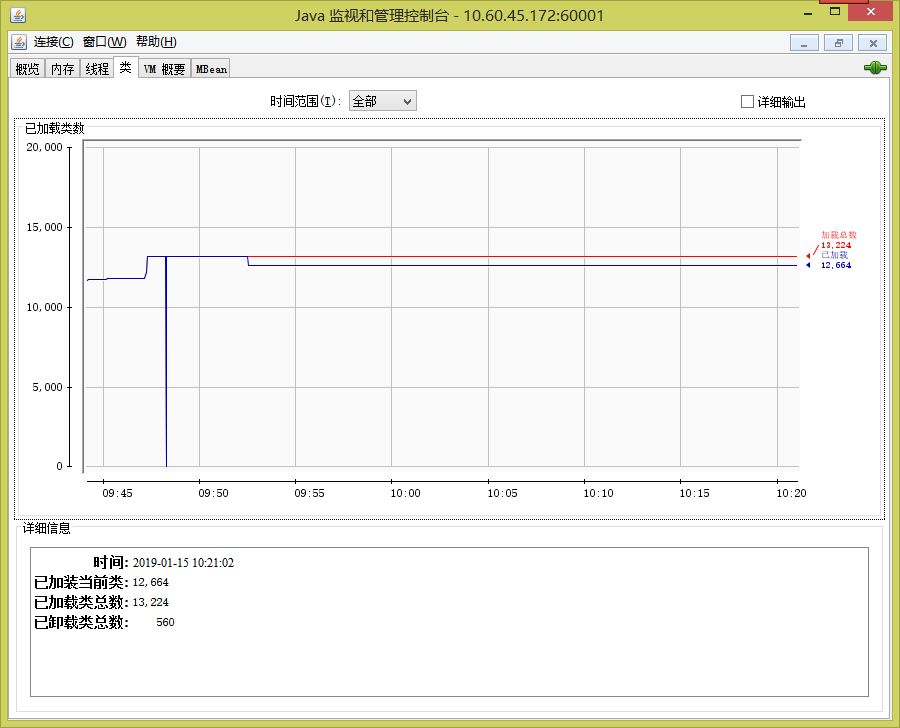
Task: Maximize the main Java console window
Action: pyautogui.click(x=835, y=11)
